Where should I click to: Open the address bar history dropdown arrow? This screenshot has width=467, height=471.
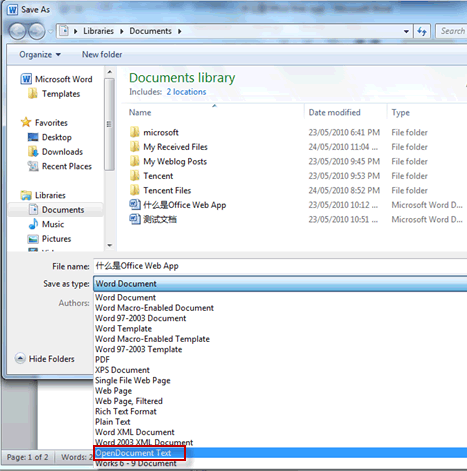point(406,31)
